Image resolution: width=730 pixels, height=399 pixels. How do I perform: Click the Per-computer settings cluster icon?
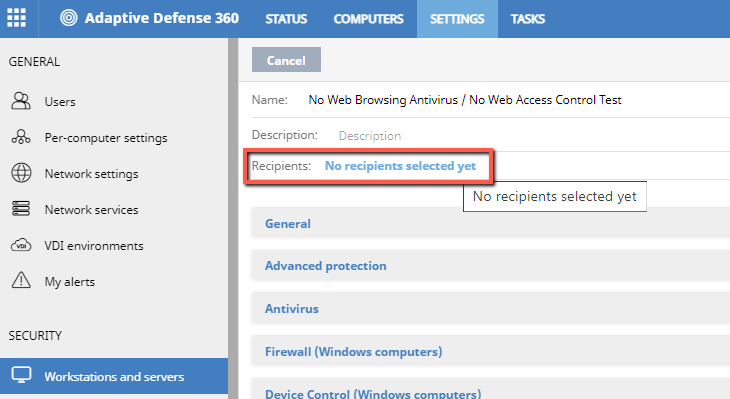coord(21,137)
